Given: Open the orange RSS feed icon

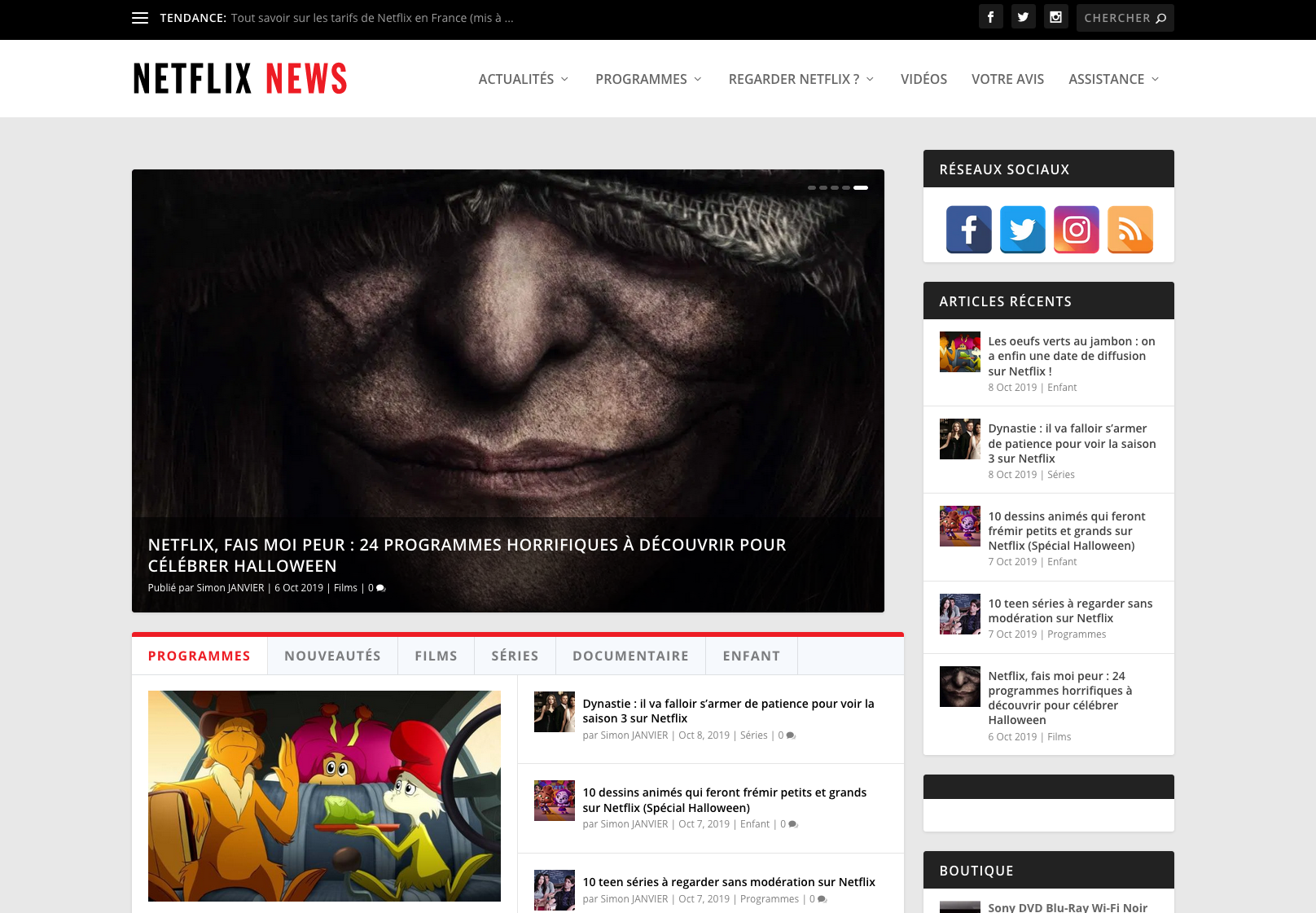Looking at the screenshot, I should pyautogui.click(x=1130, y=230).
